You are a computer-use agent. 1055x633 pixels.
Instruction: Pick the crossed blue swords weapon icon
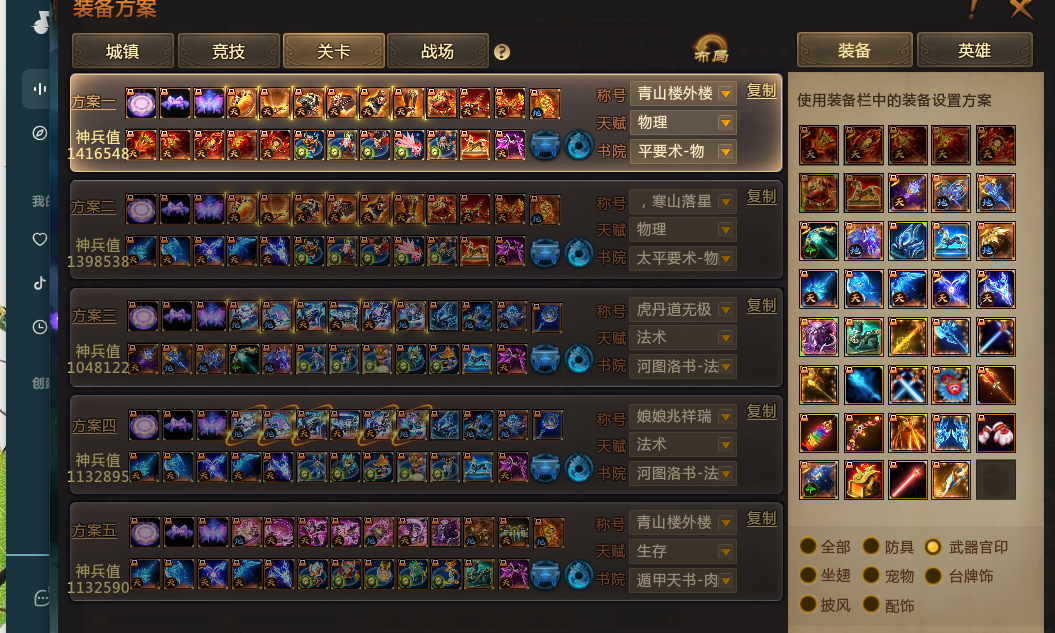click(906, 385)
